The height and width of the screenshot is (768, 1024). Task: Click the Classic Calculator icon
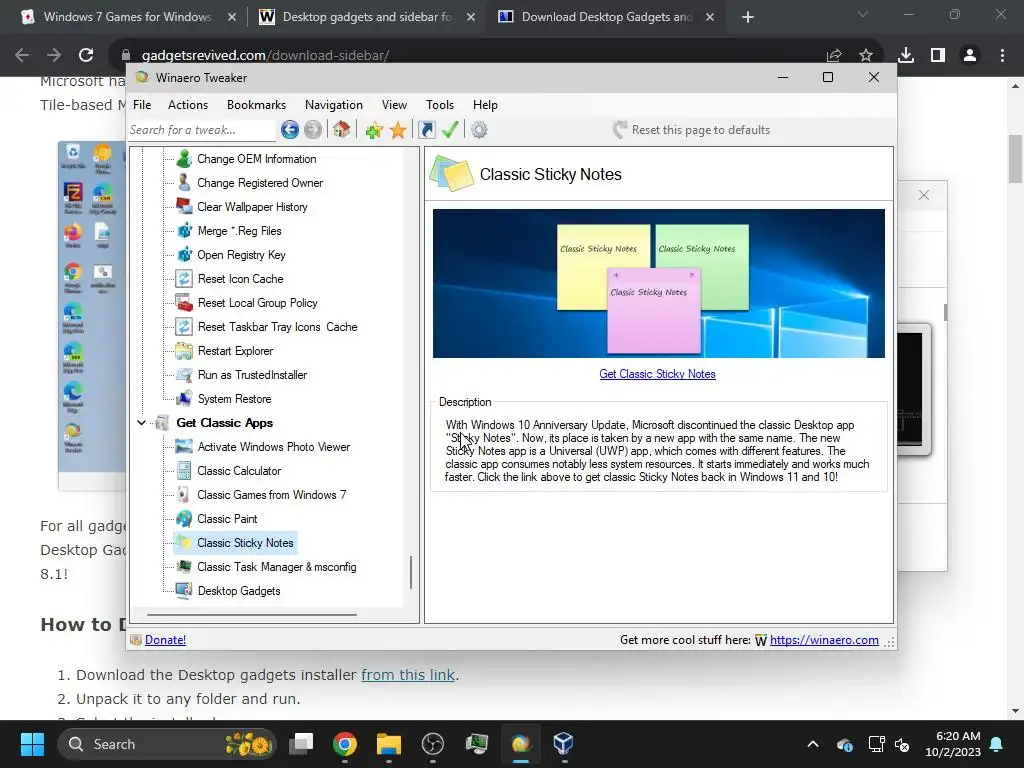click(x=184, y=471)
